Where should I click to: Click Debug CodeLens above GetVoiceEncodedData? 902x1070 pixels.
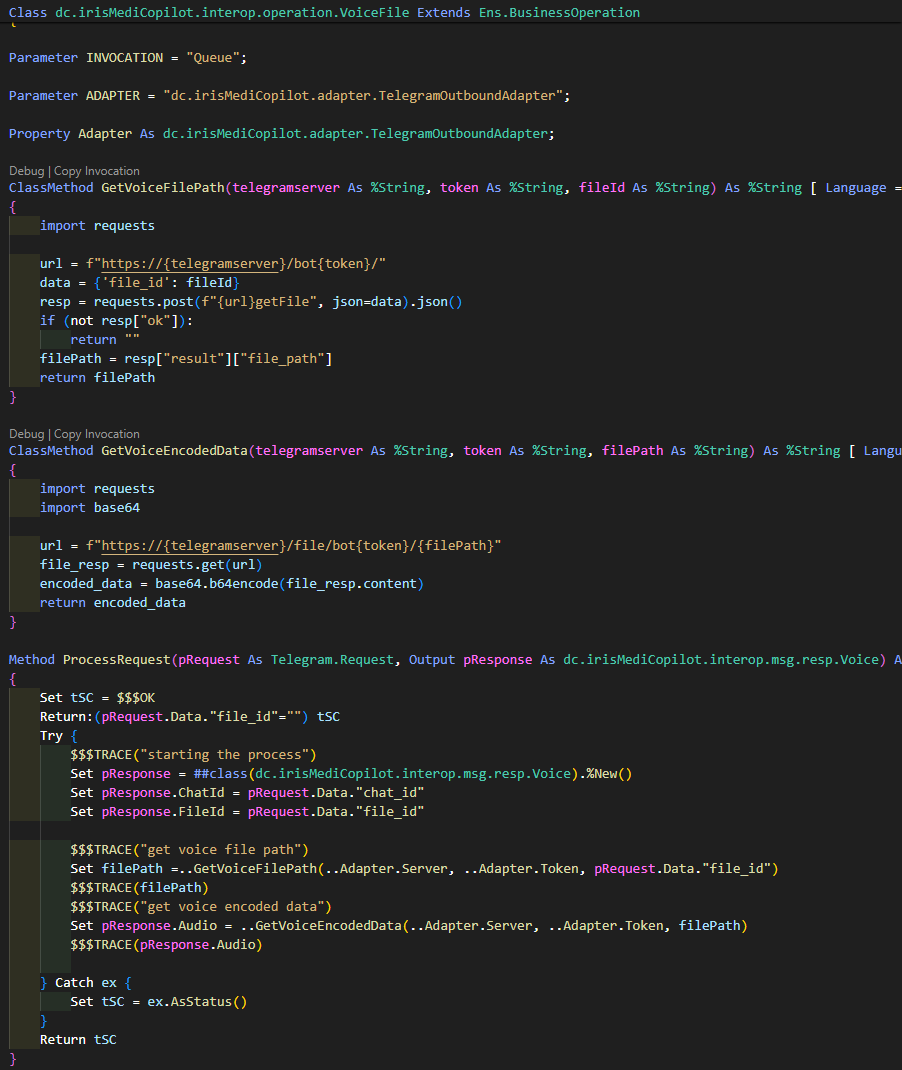(27, 434)
